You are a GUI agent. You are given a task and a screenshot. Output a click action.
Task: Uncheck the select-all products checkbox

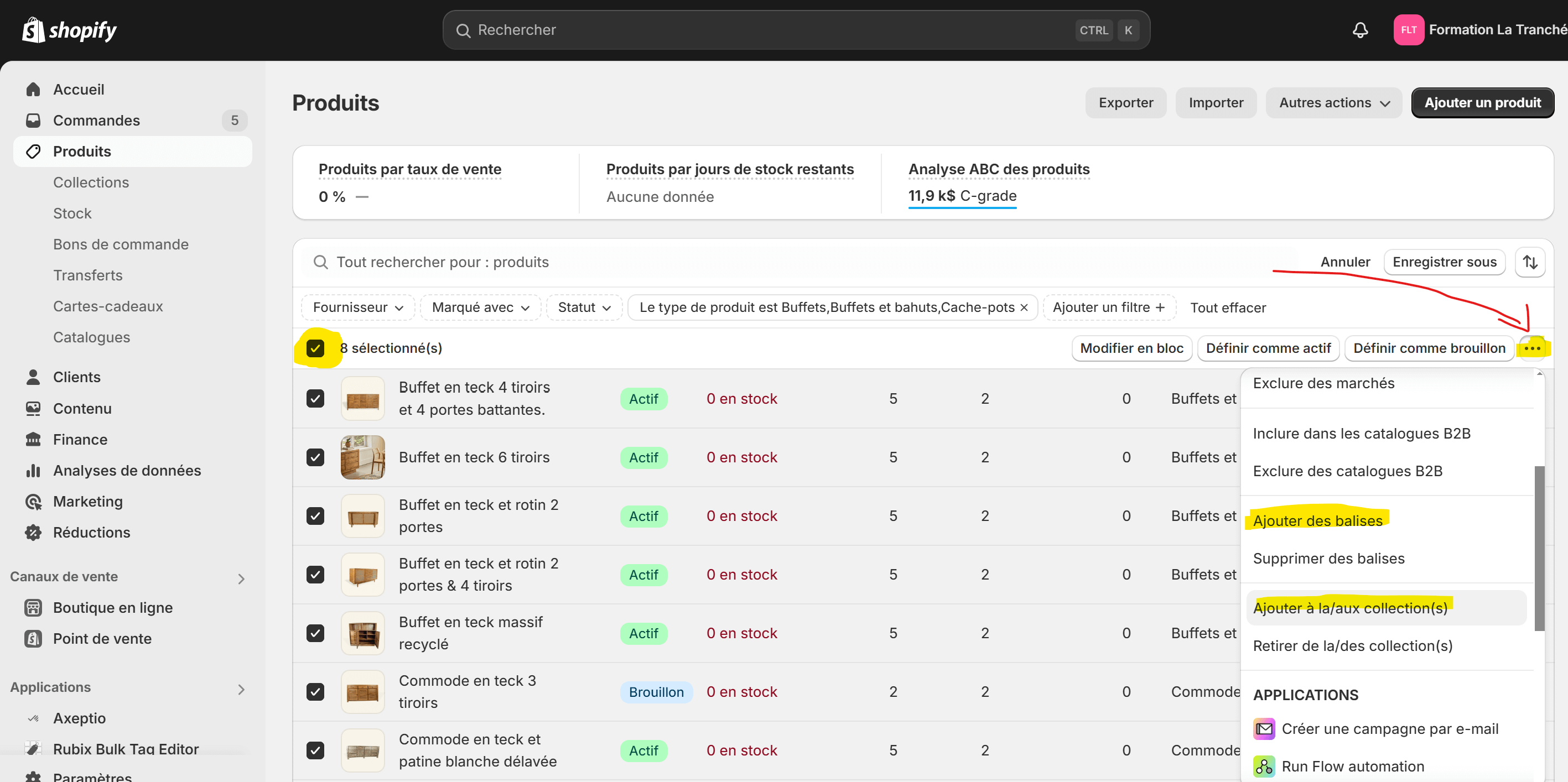tap(315, 348)
